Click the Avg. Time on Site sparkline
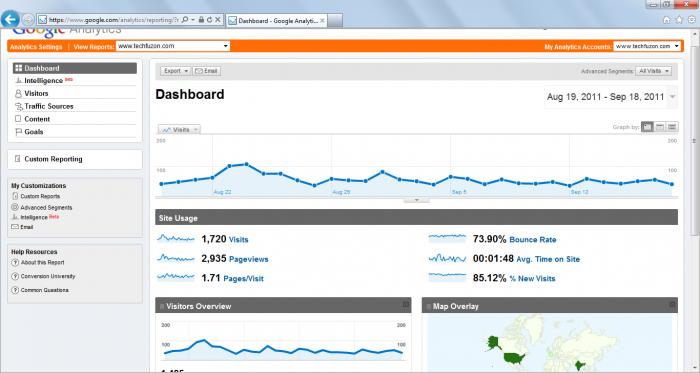The height and width of the screenshot is (373, 700). pyautogui.click(x=447, y=258)
